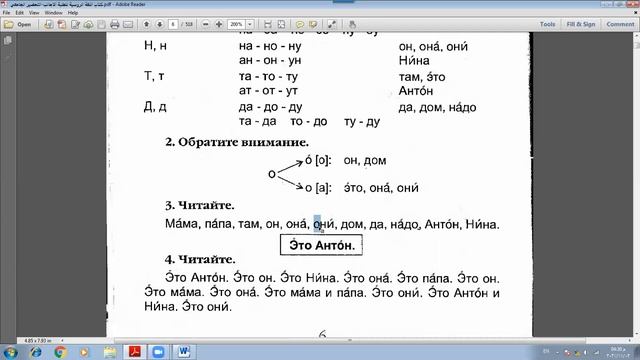640x360 pixels.
Task: Click the Edit/Sign document toolbar icon
Action: coord(75,24)
